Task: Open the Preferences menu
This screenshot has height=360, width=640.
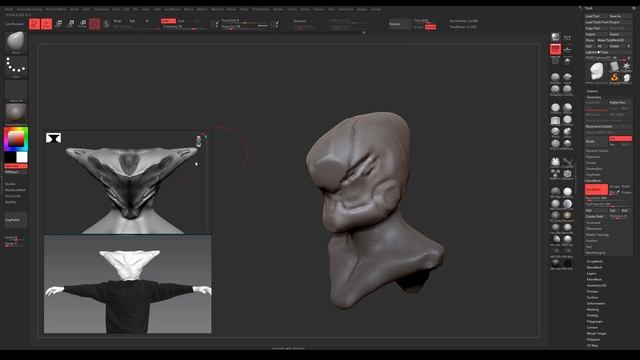Action: pyautogui.click(x=260, y=9)
